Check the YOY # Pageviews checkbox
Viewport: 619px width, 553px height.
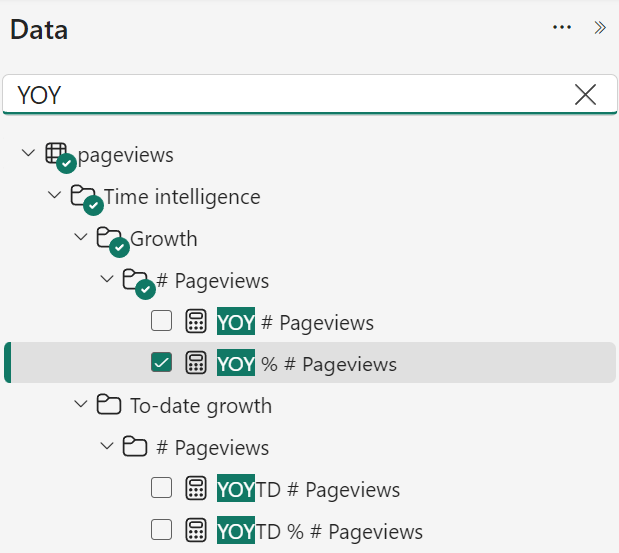point(161,321)
